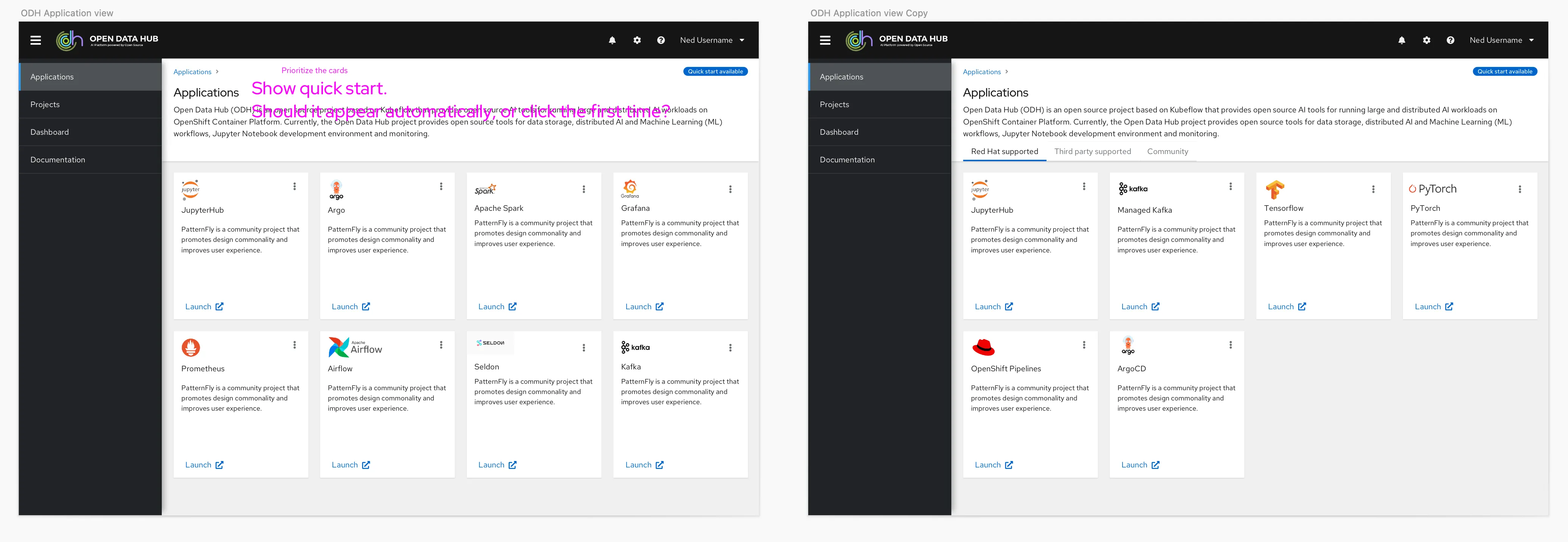Screen dimensions: 1568x542
Task: Click Quick start available badge in Copy mockup
Action: [1505, 71]
